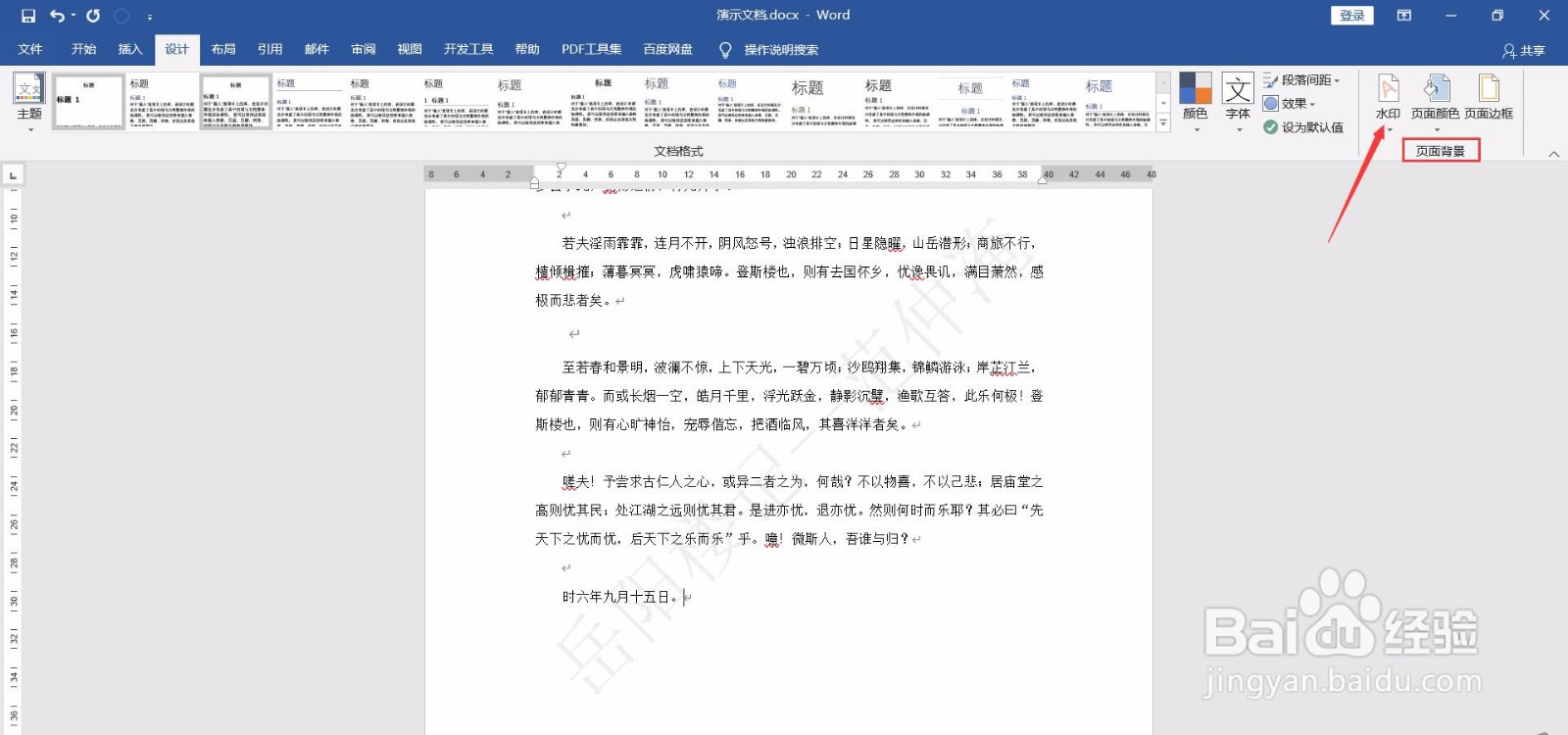This screenshot has width=1568, height=735.
Task: Apply the first document format style thumbnail
Action: click(x=89, y=102)
